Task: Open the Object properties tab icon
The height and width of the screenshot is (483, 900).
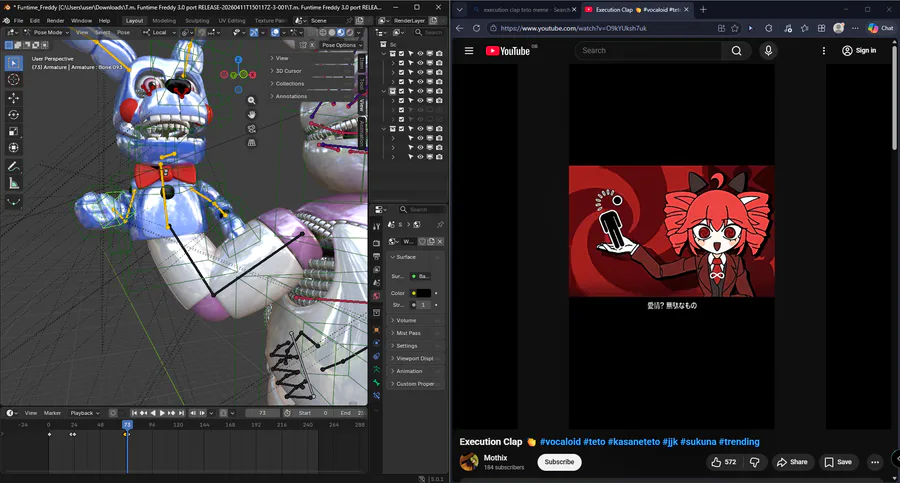Action: [x=377, y=330]
